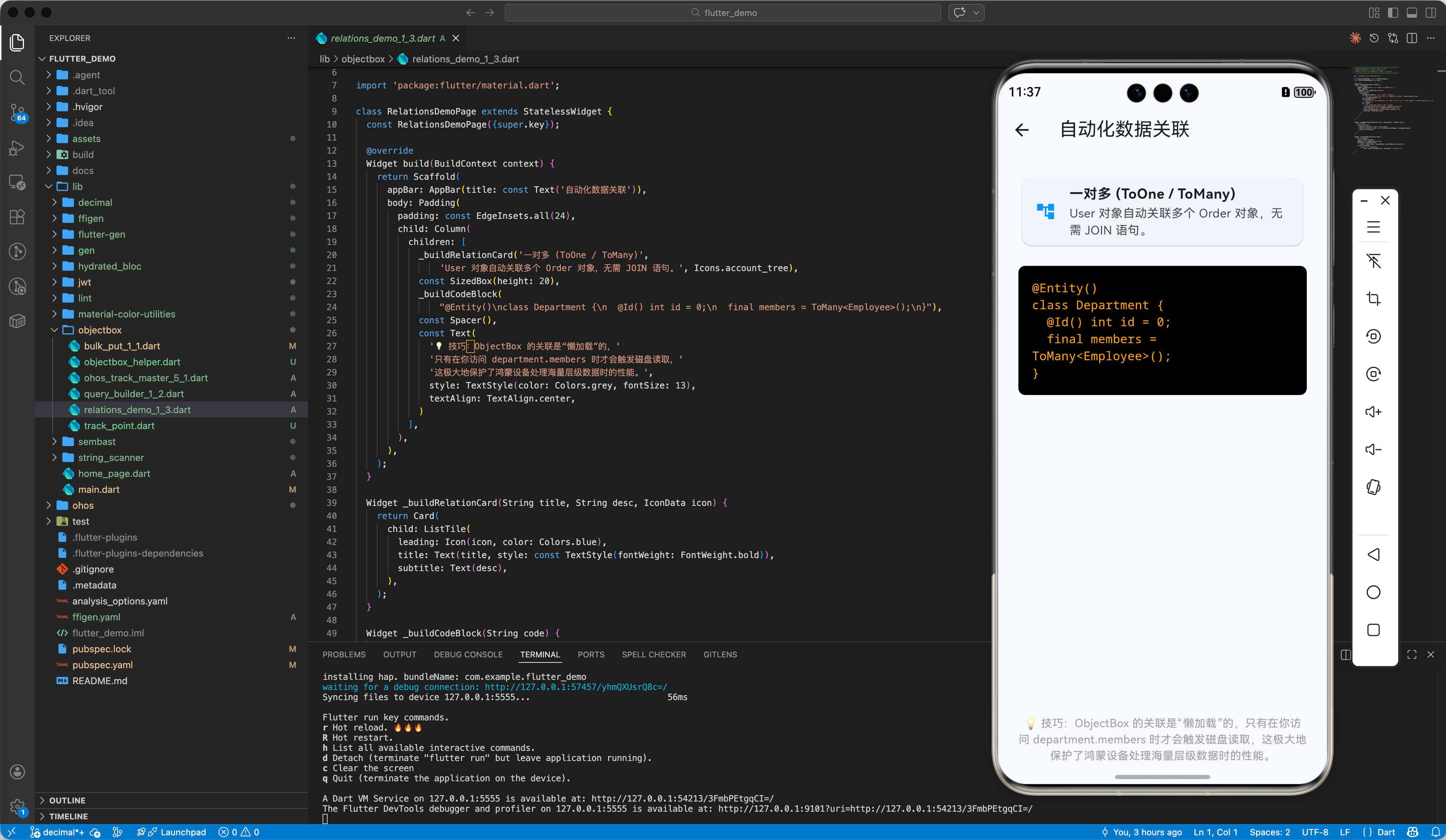Open the Run and Debug view
The image size is (1446, 840).
point(17,147)
